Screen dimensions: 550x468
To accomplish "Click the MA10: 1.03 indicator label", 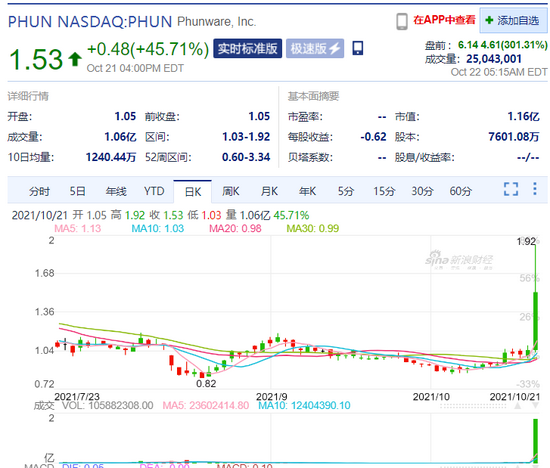I will click(157, 229).
